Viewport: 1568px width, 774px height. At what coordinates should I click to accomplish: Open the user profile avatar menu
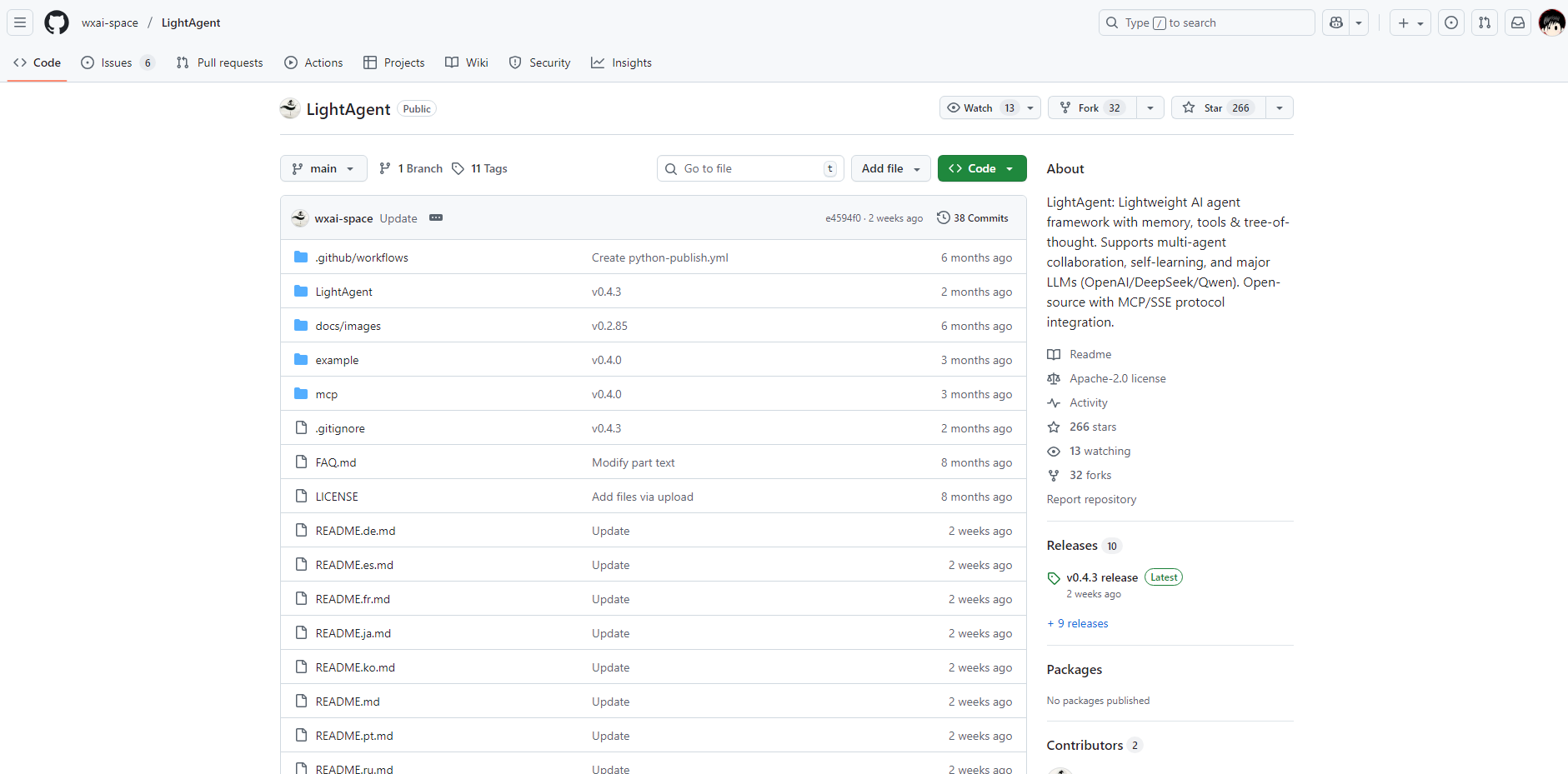(x=1551, y=22)
